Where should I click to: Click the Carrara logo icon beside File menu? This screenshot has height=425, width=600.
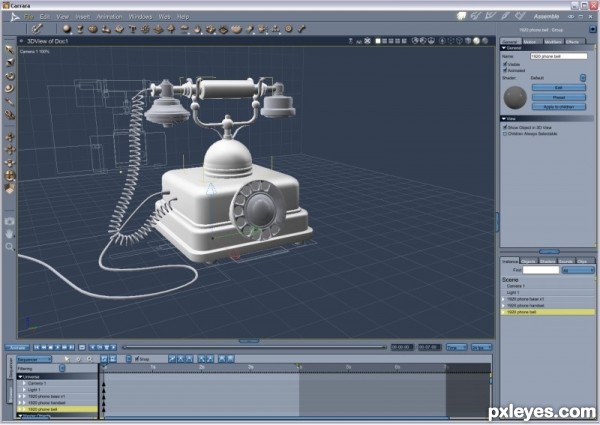click(15, 17)
